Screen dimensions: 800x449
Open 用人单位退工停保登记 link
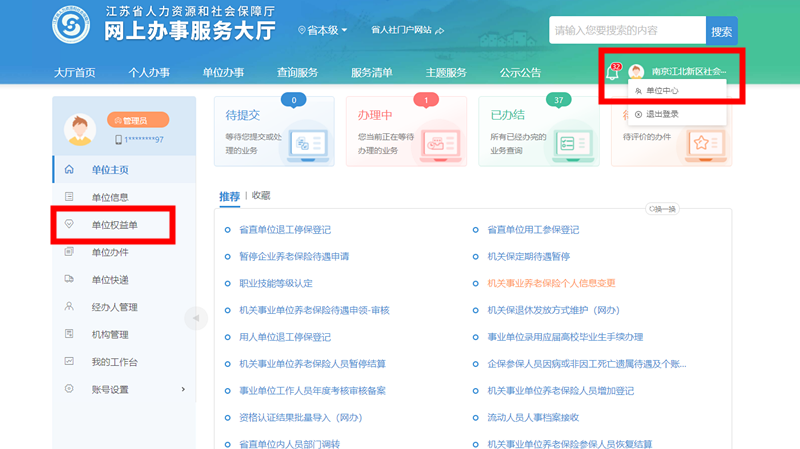(285, 337)
